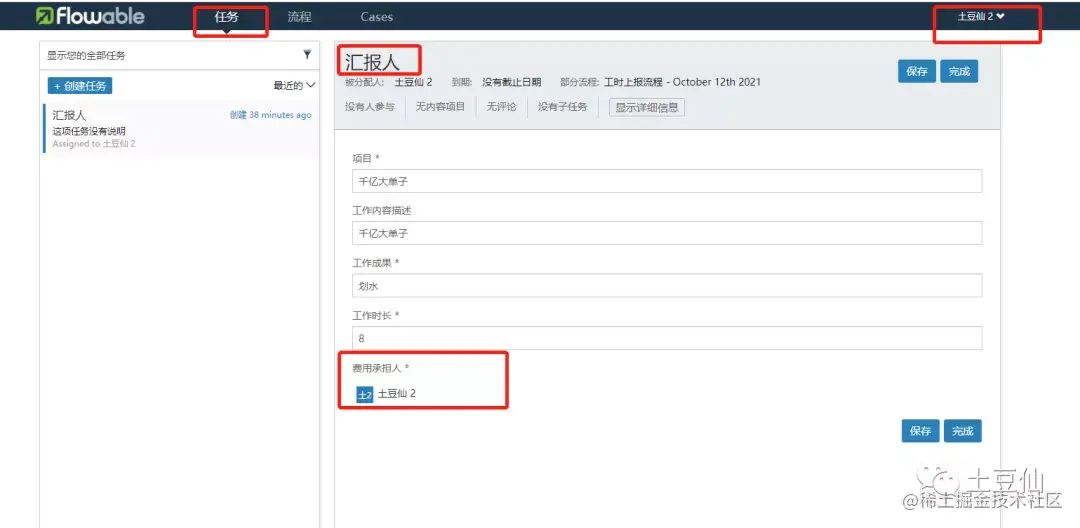Switch to the 流程 tab
This screenshot has height=528, width=1080.
300,17
